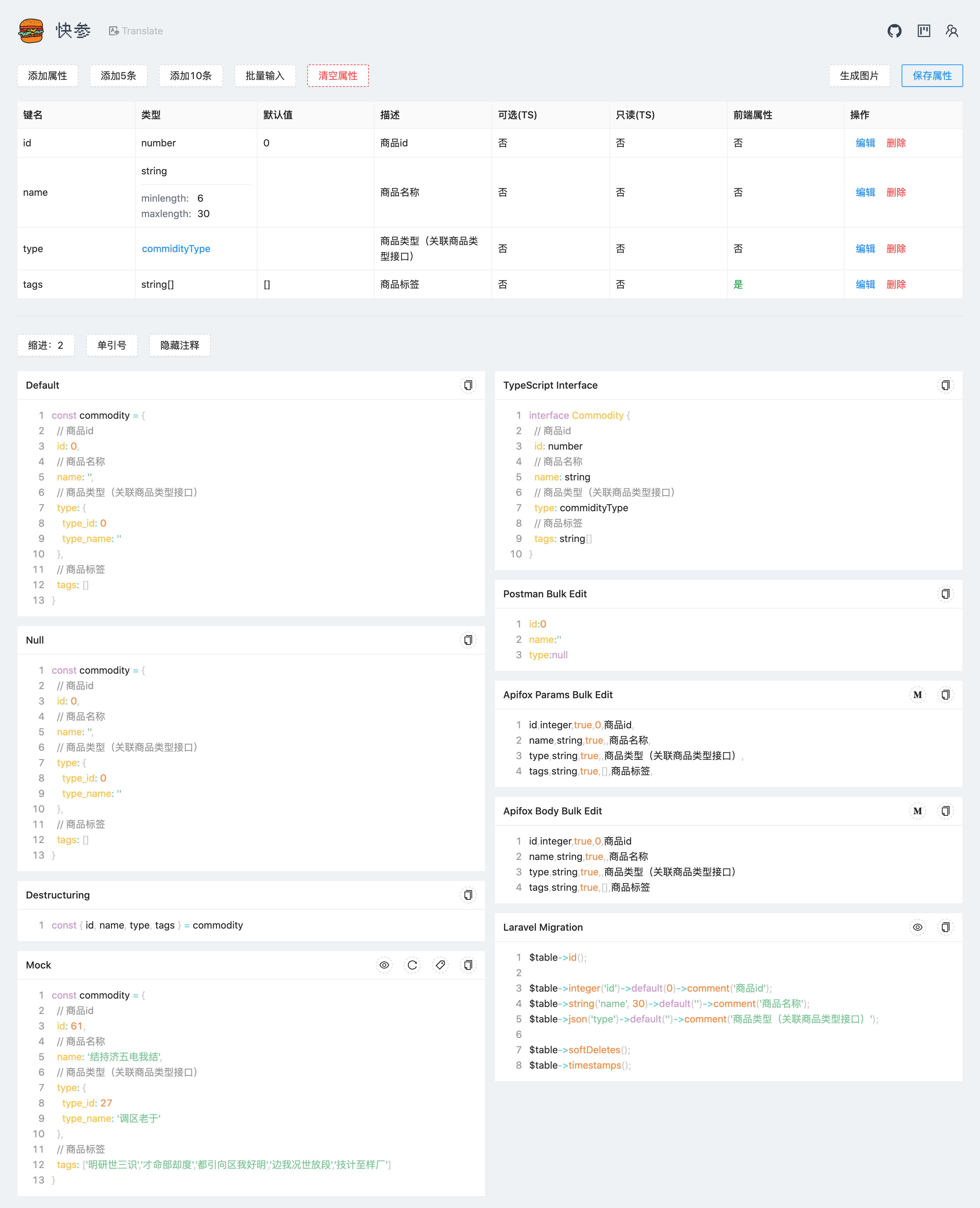Click the Postman Bulk Edit title
The image size is (980, 1208).
click(x=545, y=593)
